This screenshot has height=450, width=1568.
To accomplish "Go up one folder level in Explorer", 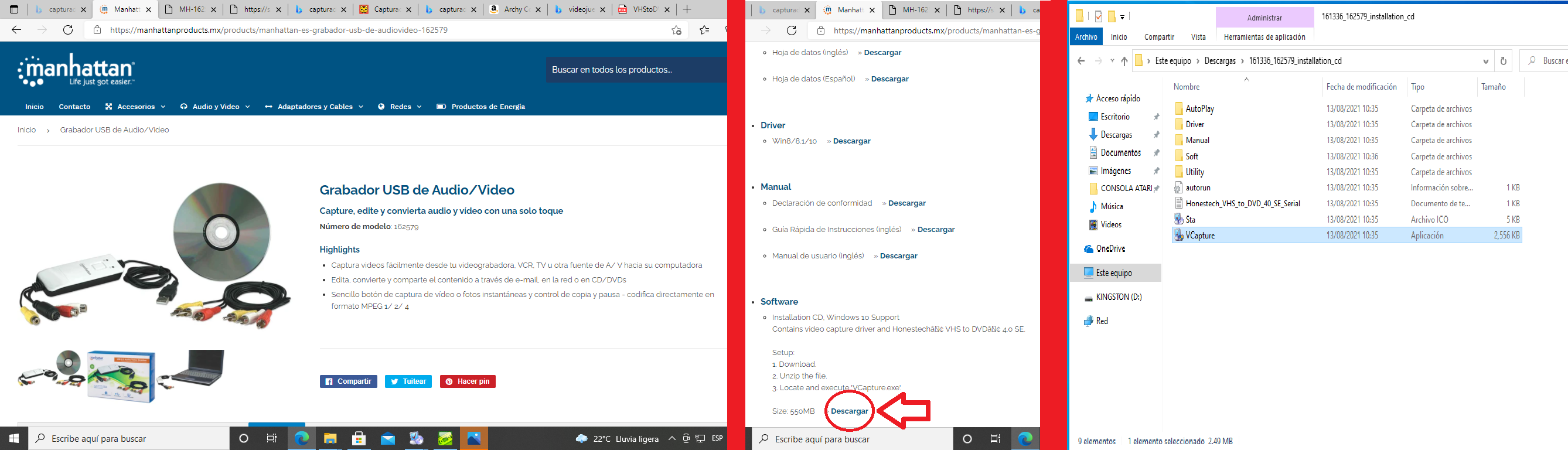I will tap(1124, 61).
